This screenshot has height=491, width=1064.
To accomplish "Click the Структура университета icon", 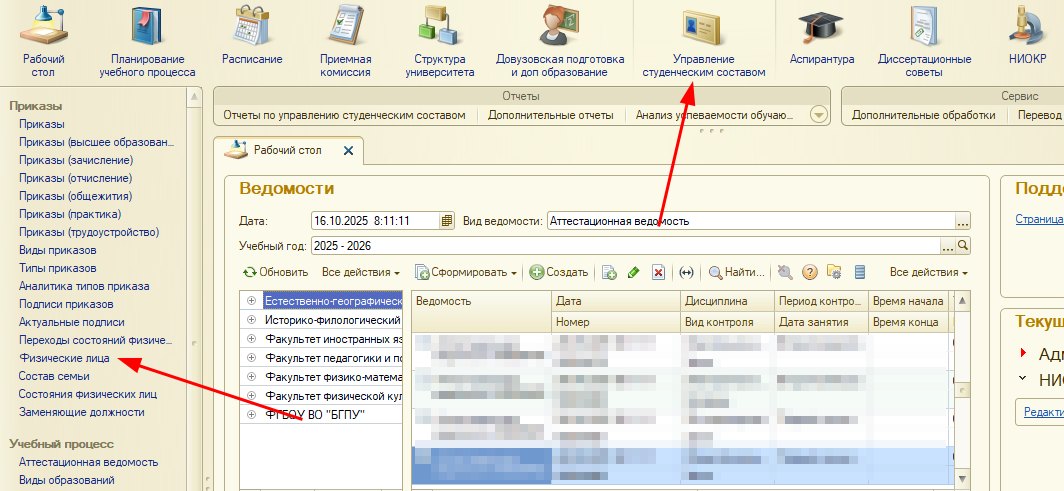I will (440, 28).
